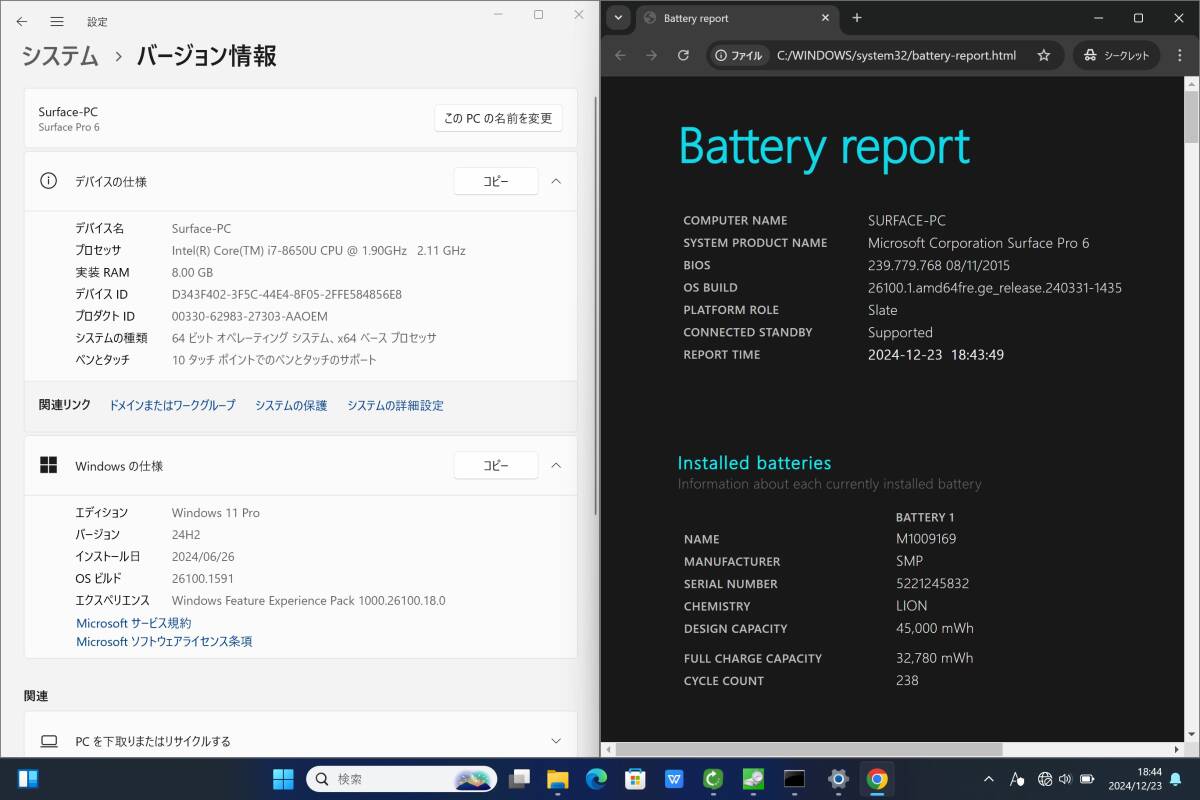The width and height of the screenshot is (1200, 800).
Task: Select the device ID value text
Action: coord(287,294)
